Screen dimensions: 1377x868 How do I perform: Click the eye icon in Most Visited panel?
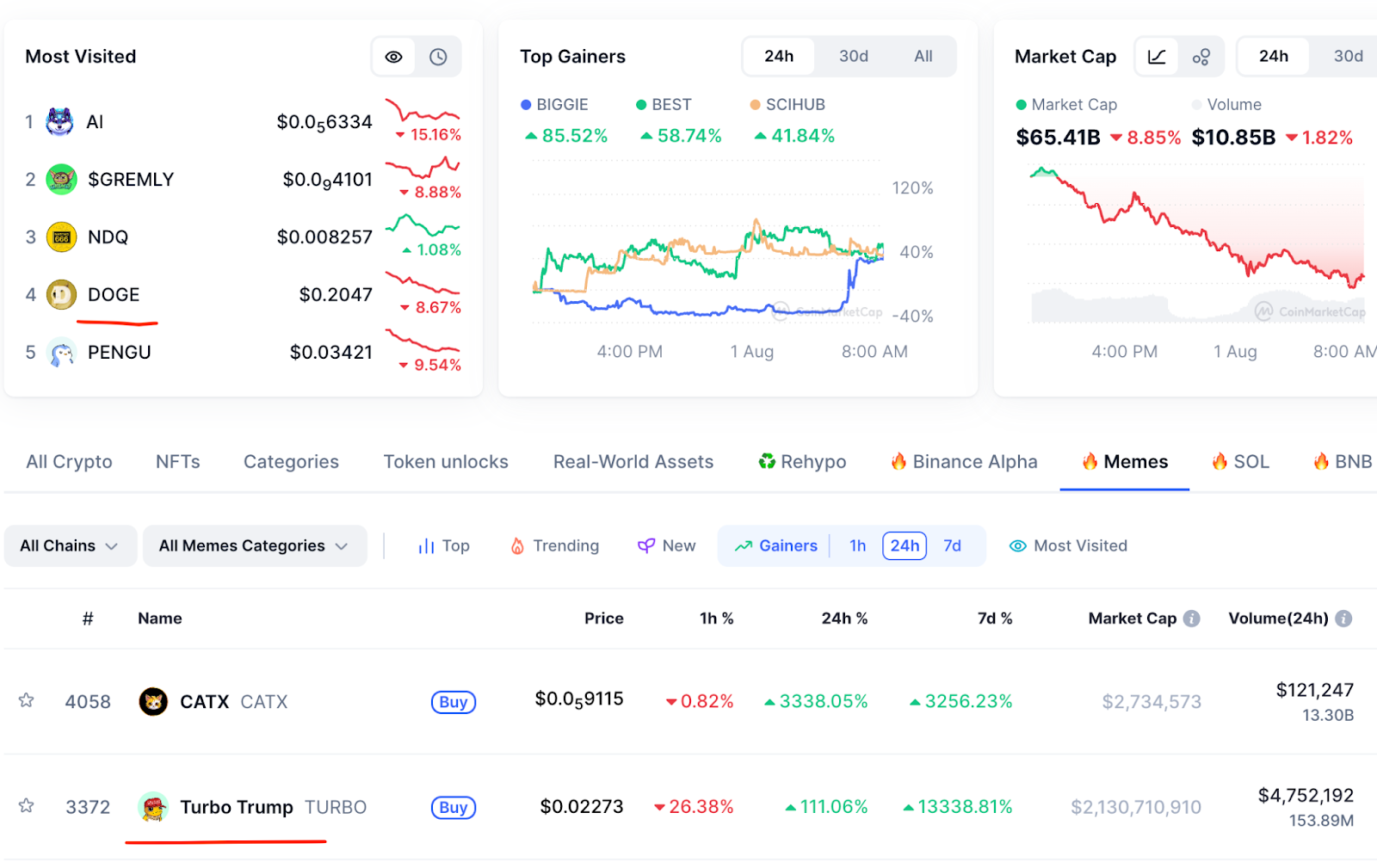coord(393,56)
